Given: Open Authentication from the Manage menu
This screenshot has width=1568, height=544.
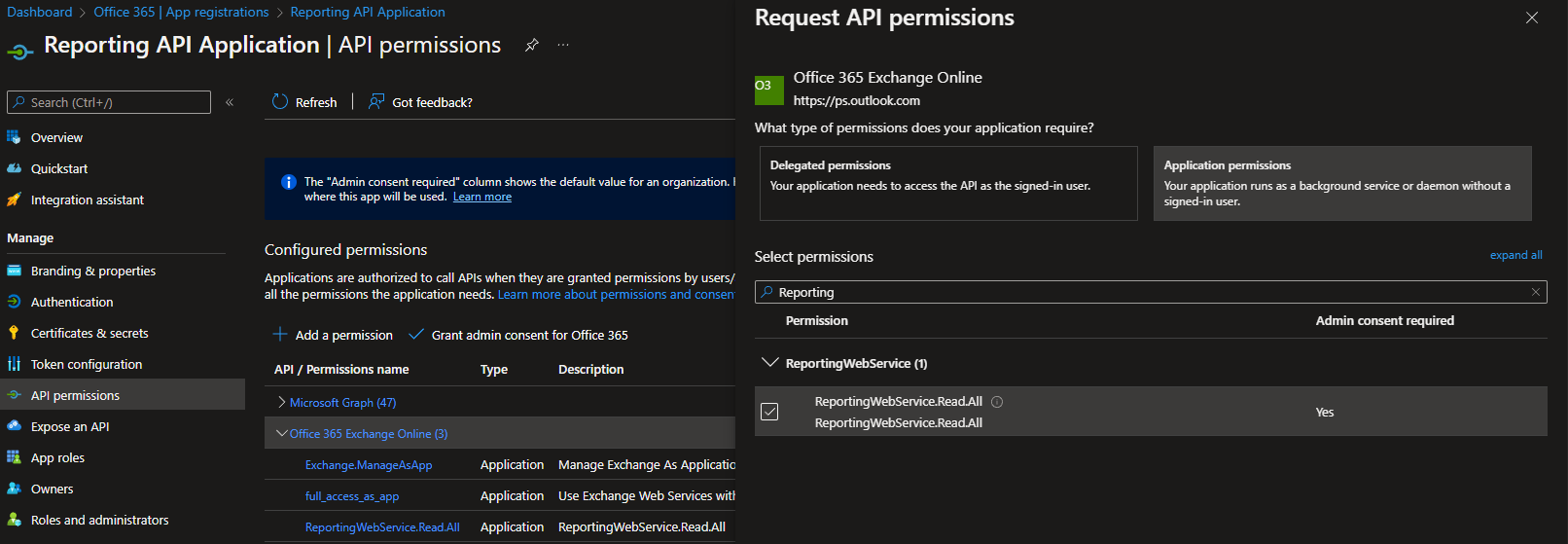Looking at the screenshot, I should (72, 302).
